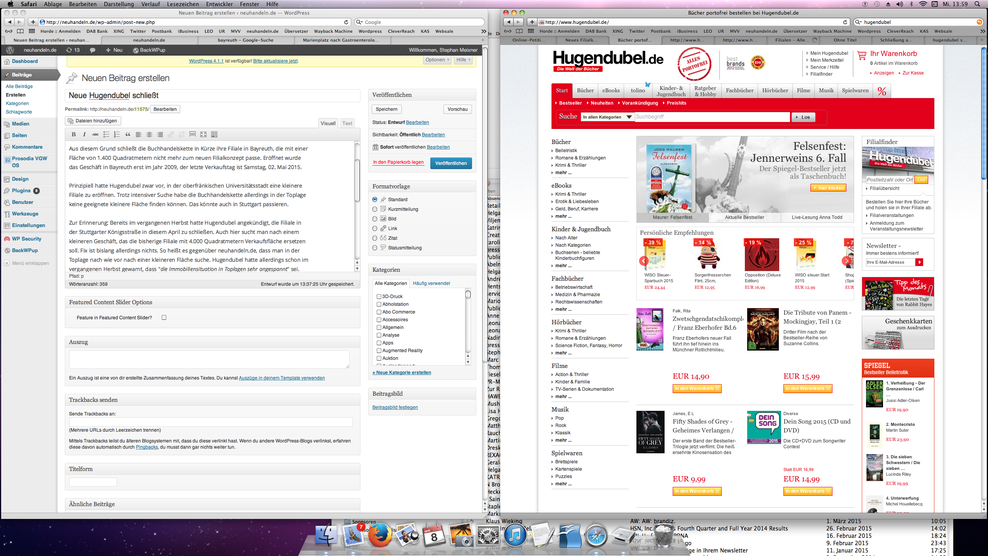Align text right in the editor
This screenshot has width=988, height=556.
pos(159,134)
